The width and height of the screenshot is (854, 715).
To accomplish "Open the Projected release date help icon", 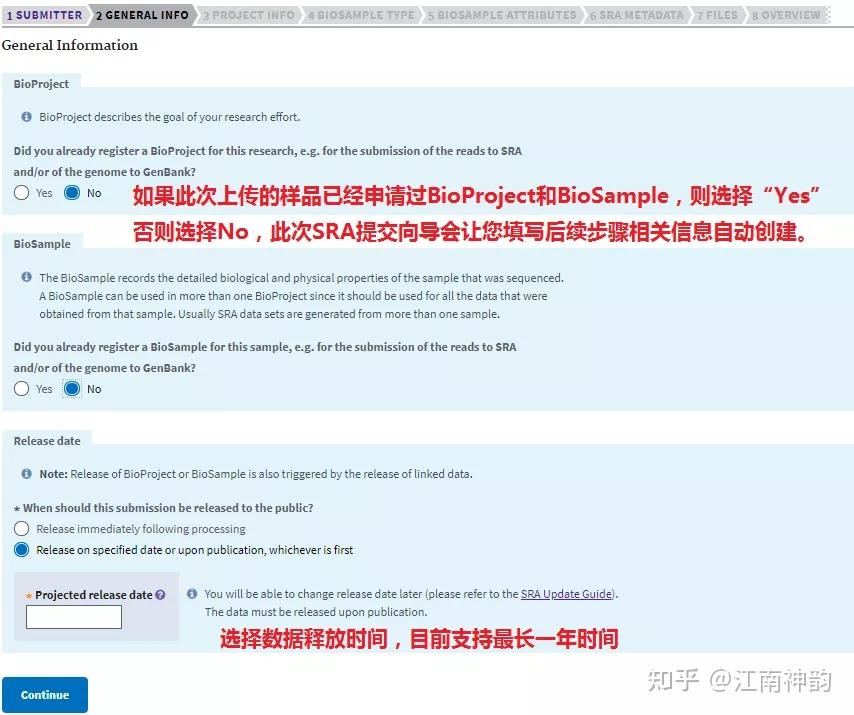I will click(160, 594).
